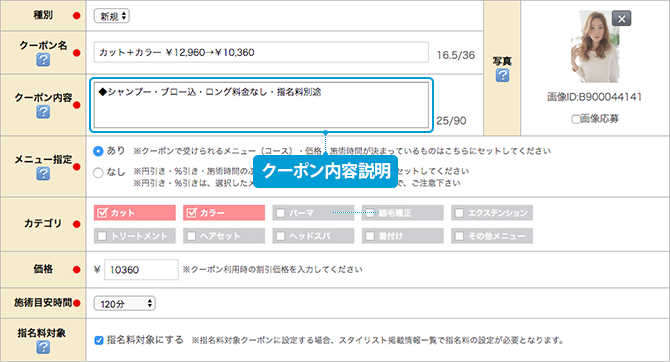Open the help icon under 写真

click(502, 75)
